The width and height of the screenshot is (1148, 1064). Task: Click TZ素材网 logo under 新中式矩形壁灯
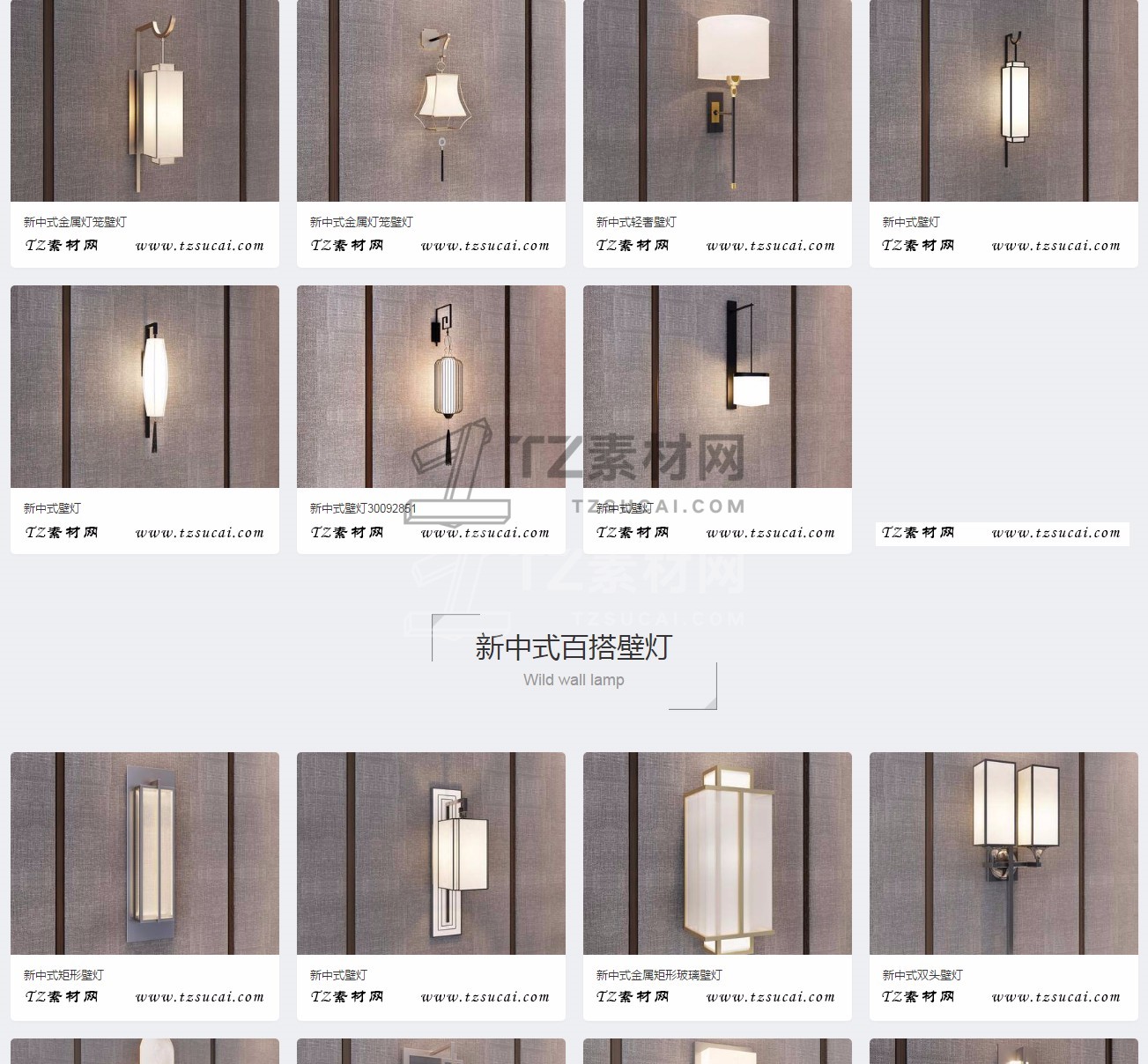pyautogui.click(x=62, y=997)
